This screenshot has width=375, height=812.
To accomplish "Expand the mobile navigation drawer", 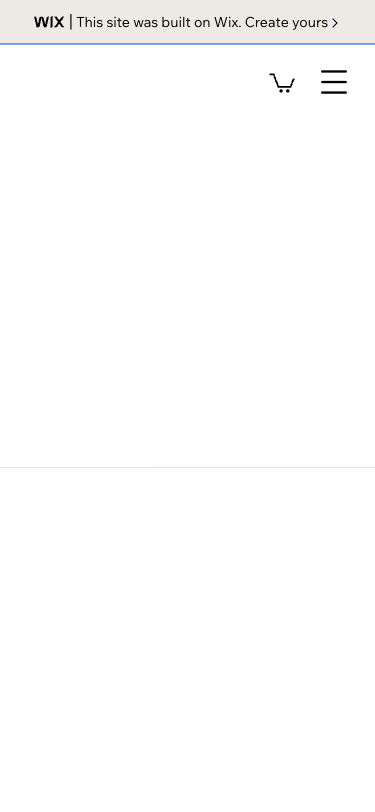I will click(334, 82).
